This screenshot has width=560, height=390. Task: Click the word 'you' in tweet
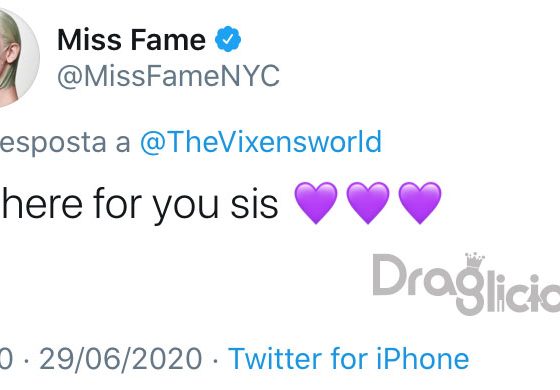point(186,208)
